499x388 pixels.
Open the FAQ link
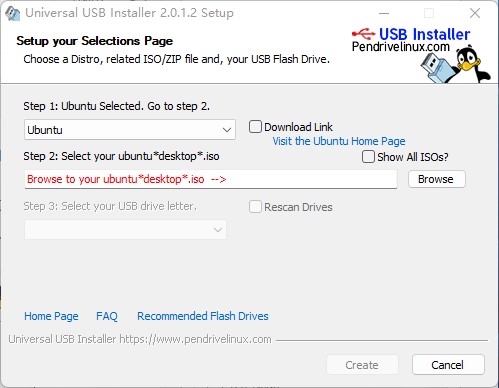[107, 316]
